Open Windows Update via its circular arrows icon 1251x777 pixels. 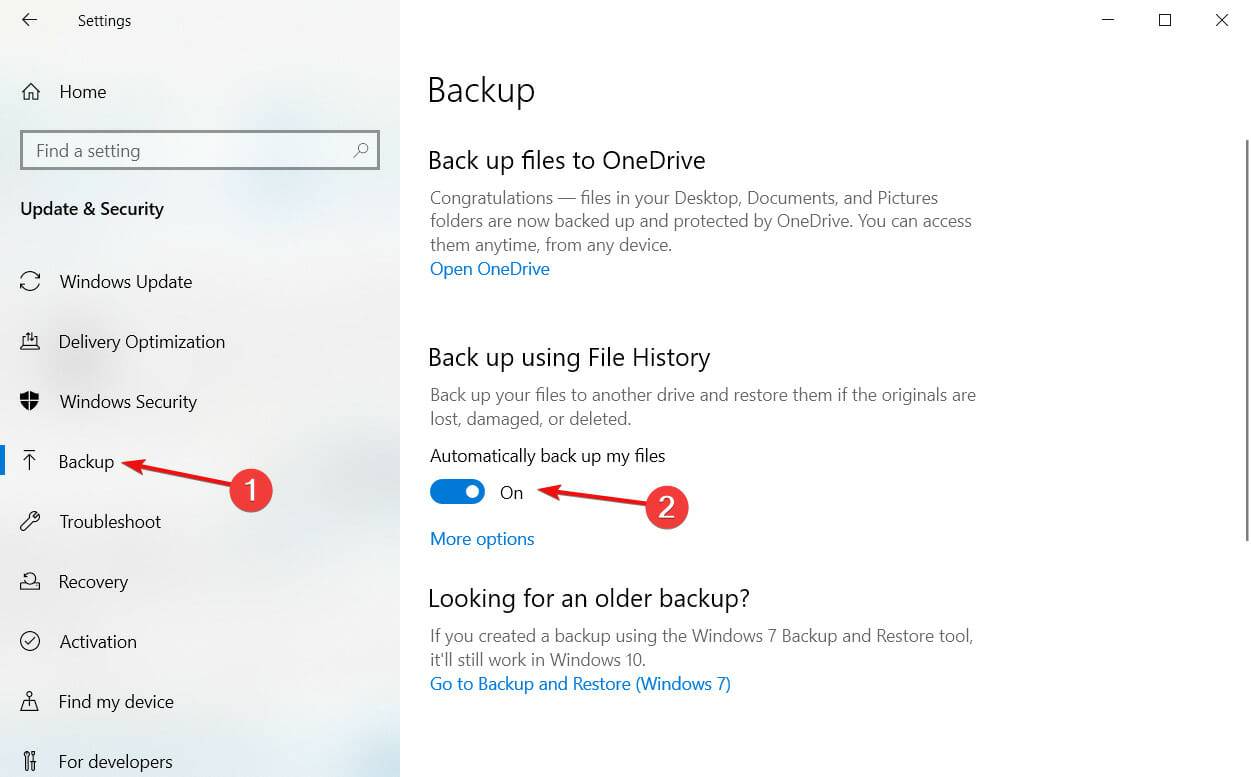click(29, 281)
